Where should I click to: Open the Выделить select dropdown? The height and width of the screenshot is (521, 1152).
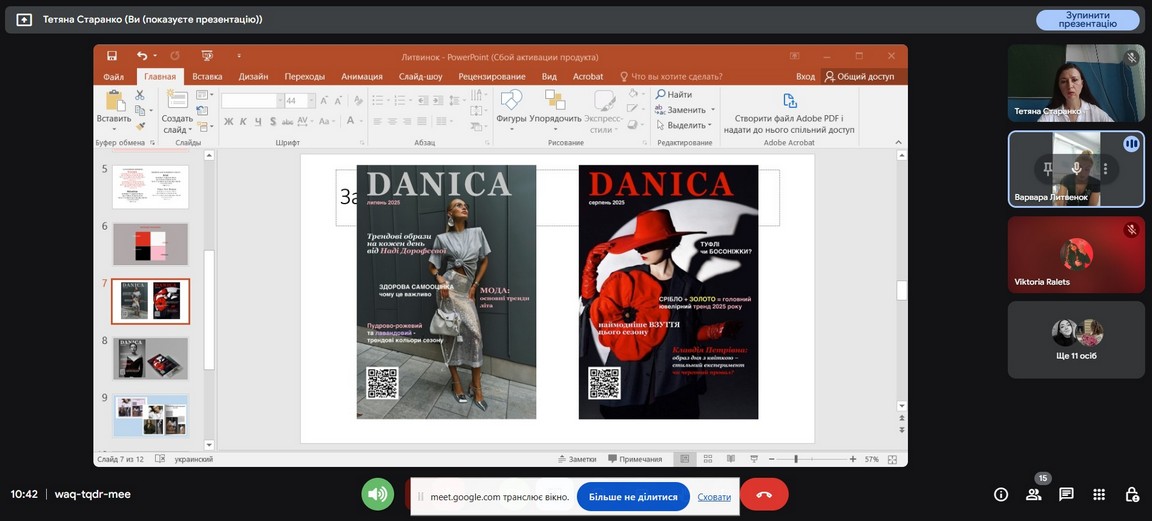pyautogui.click(x=684, y=126)
